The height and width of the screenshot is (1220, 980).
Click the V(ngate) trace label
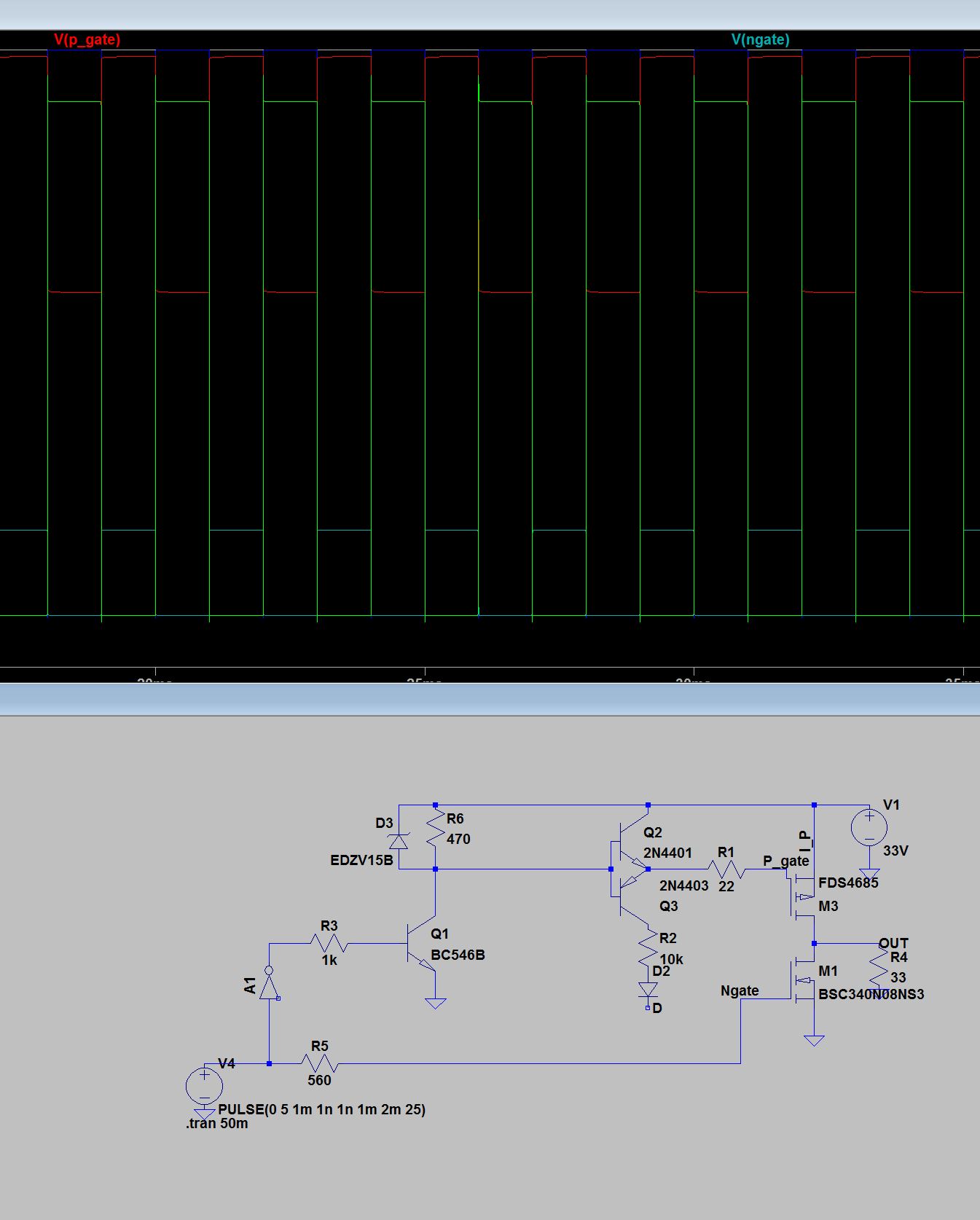(x=760, y=39)
